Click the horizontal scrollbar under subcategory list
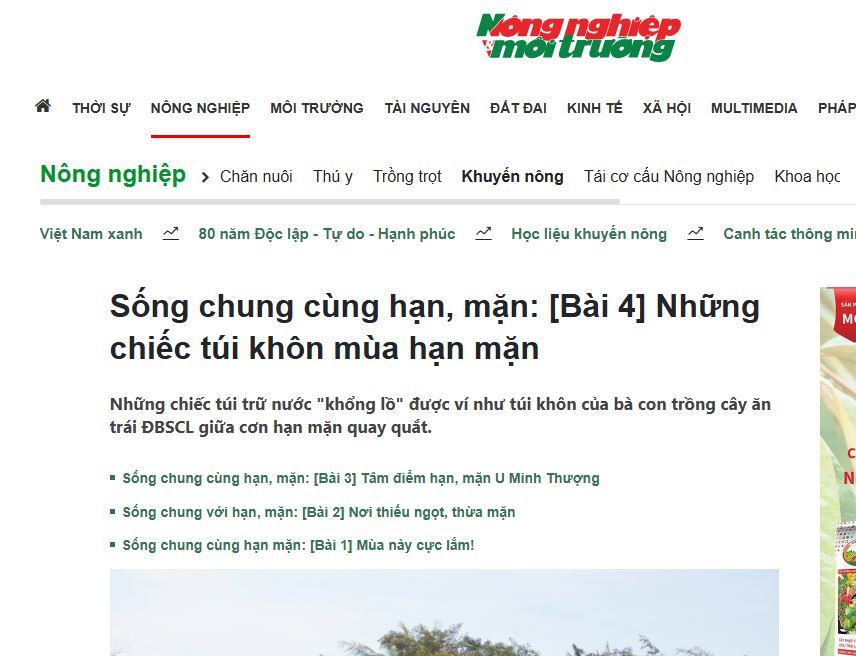This screenshot has height=656, width=856. 330,201
